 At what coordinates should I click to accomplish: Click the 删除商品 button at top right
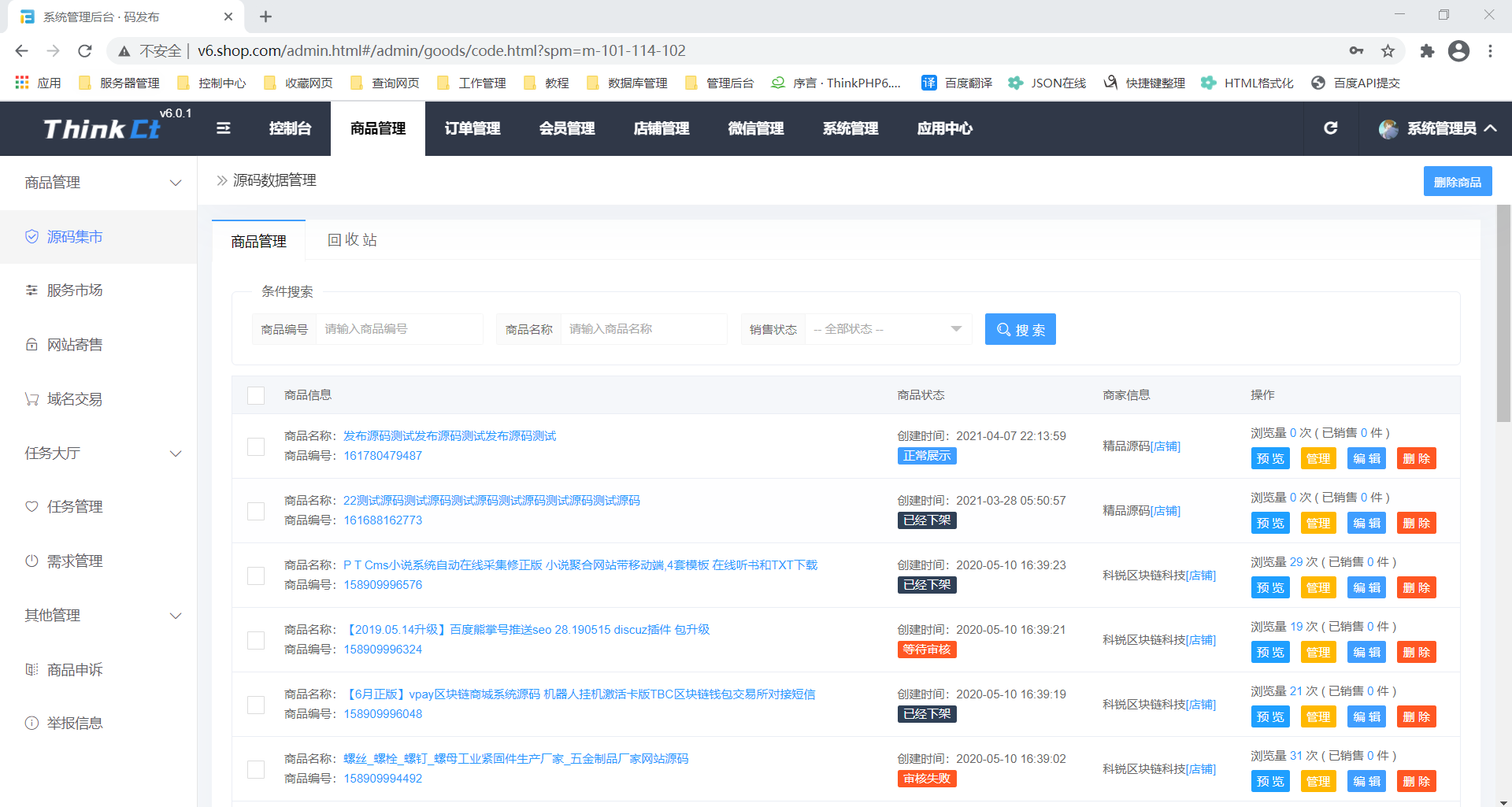click(1457, 182)
